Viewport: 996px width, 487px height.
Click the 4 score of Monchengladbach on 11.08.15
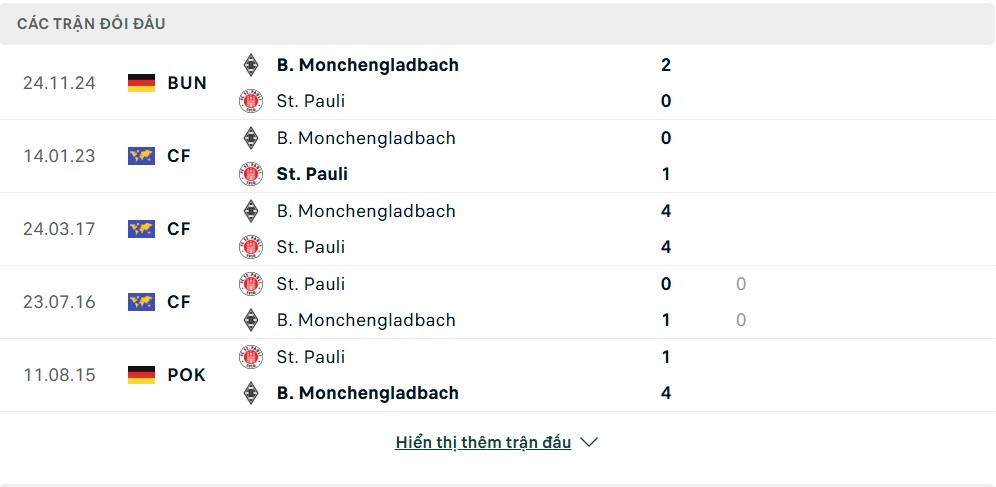click(x=666, y=393)
